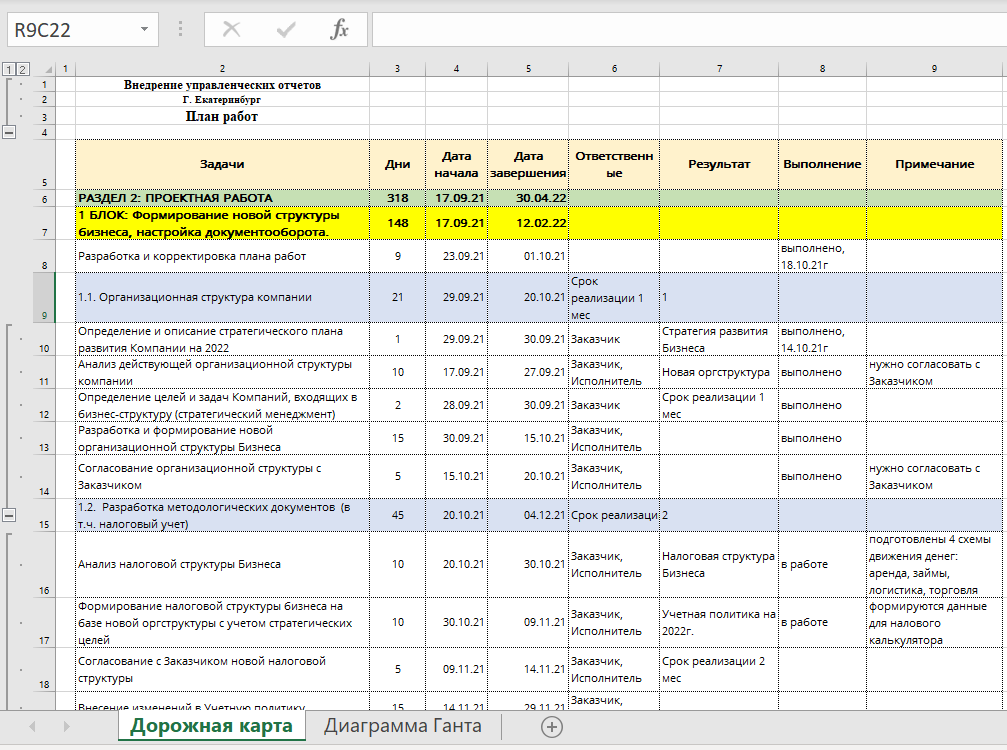The height and width of the screenshot is (750, 1007).
Task: Select the Задачи header cell
Action: pos(222,164)
